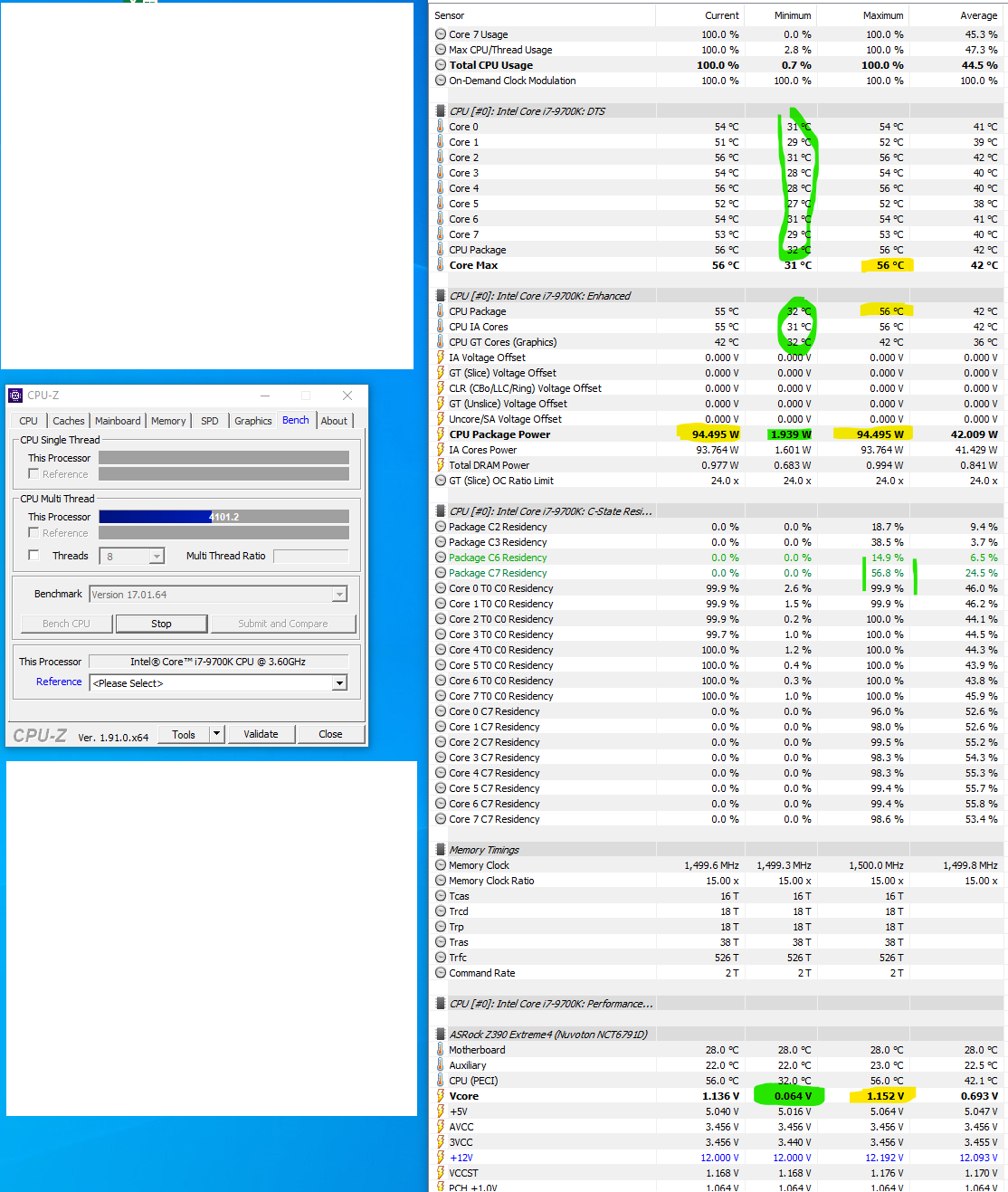Viewport: 1008px width, 1192px height.
Task: Click Submit and Compare button
Action: click(x=283, y=624)
